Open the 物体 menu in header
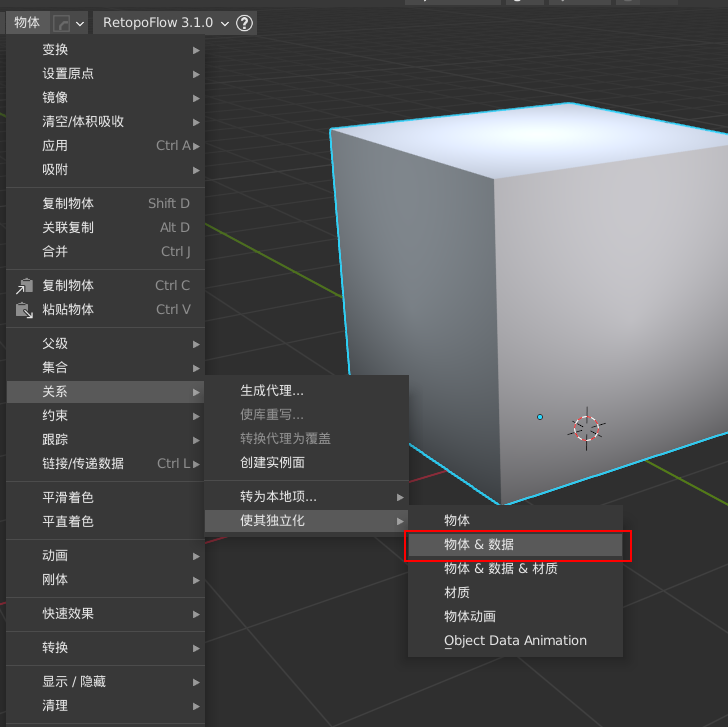The width and height of the screenshot is (728, 727). [x=27, y=22]
